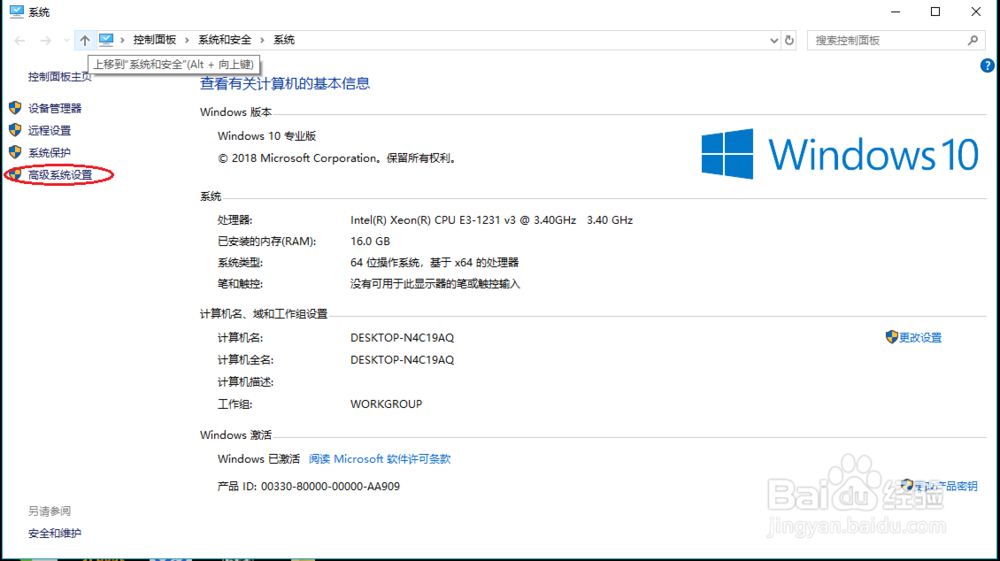Click the shield icon beside 系统保护
Screen dimensions: 1000x561
click(15, 152)
